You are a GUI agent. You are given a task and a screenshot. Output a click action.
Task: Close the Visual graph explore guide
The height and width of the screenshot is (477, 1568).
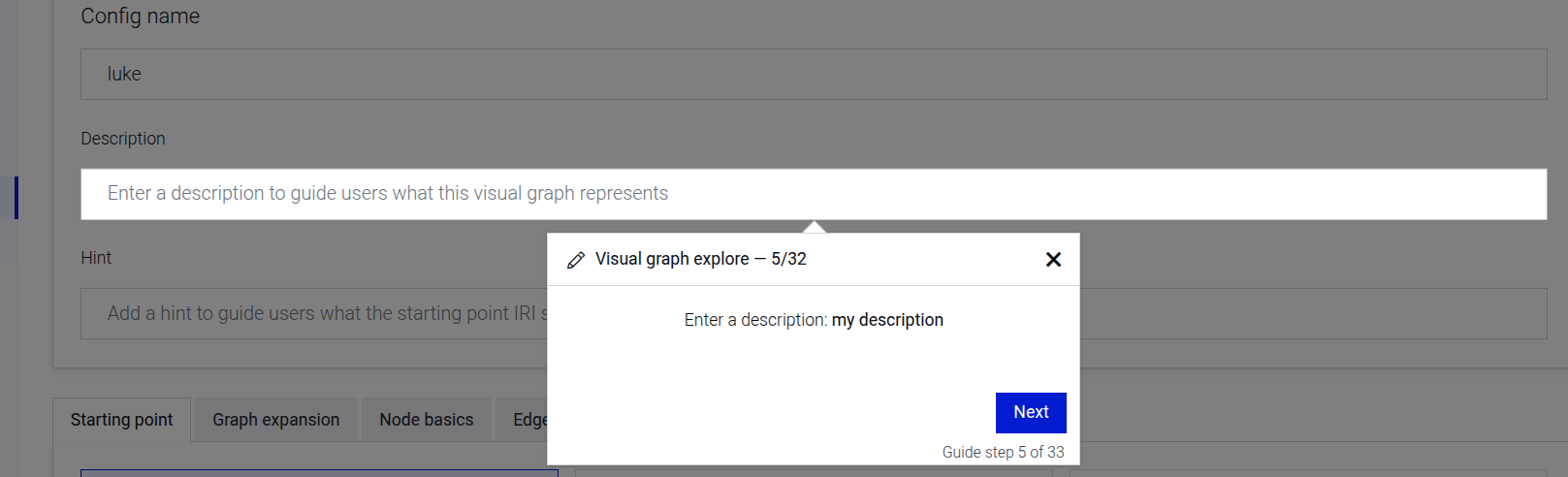click(x=1053, y=260)
